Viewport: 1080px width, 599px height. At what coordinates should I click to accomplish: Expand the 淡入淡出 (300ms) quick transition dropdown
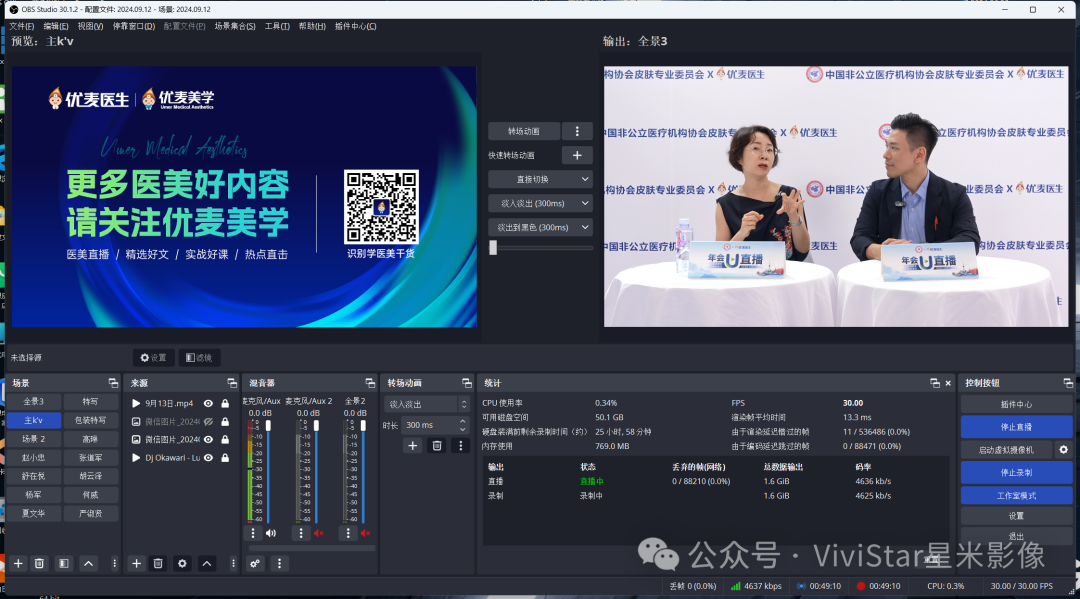point(541,203)
